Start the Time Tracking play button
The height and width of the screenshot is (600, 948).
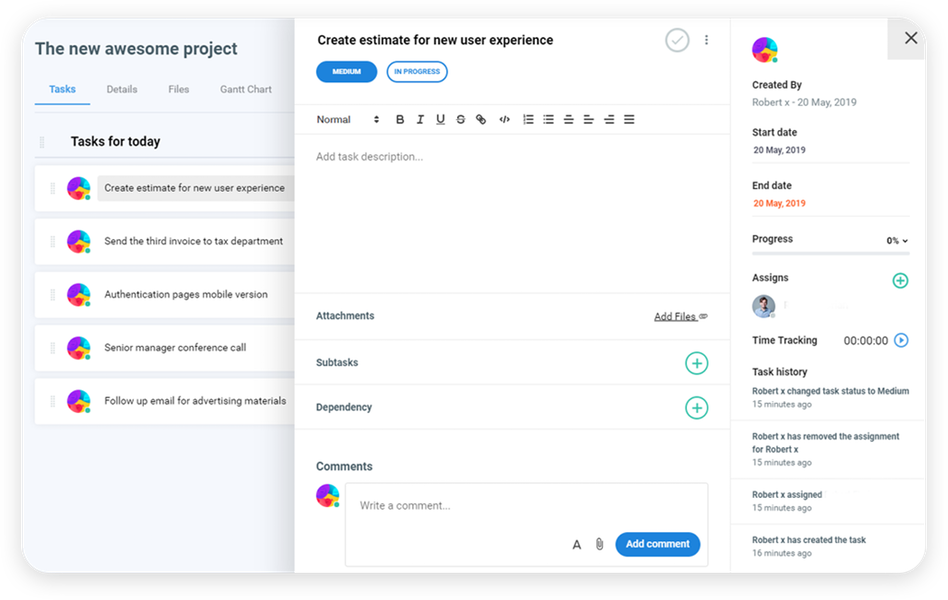tap(902, 340)
